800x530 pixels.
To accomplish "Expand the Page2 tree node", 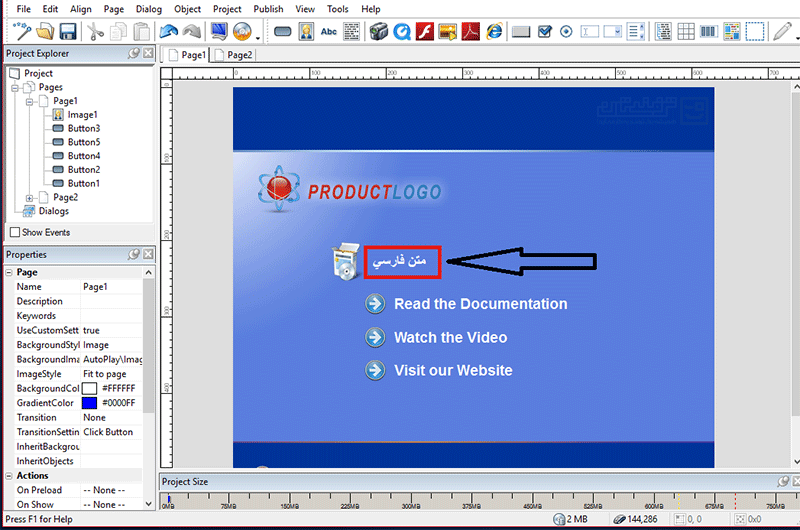I will coord(29,198).
